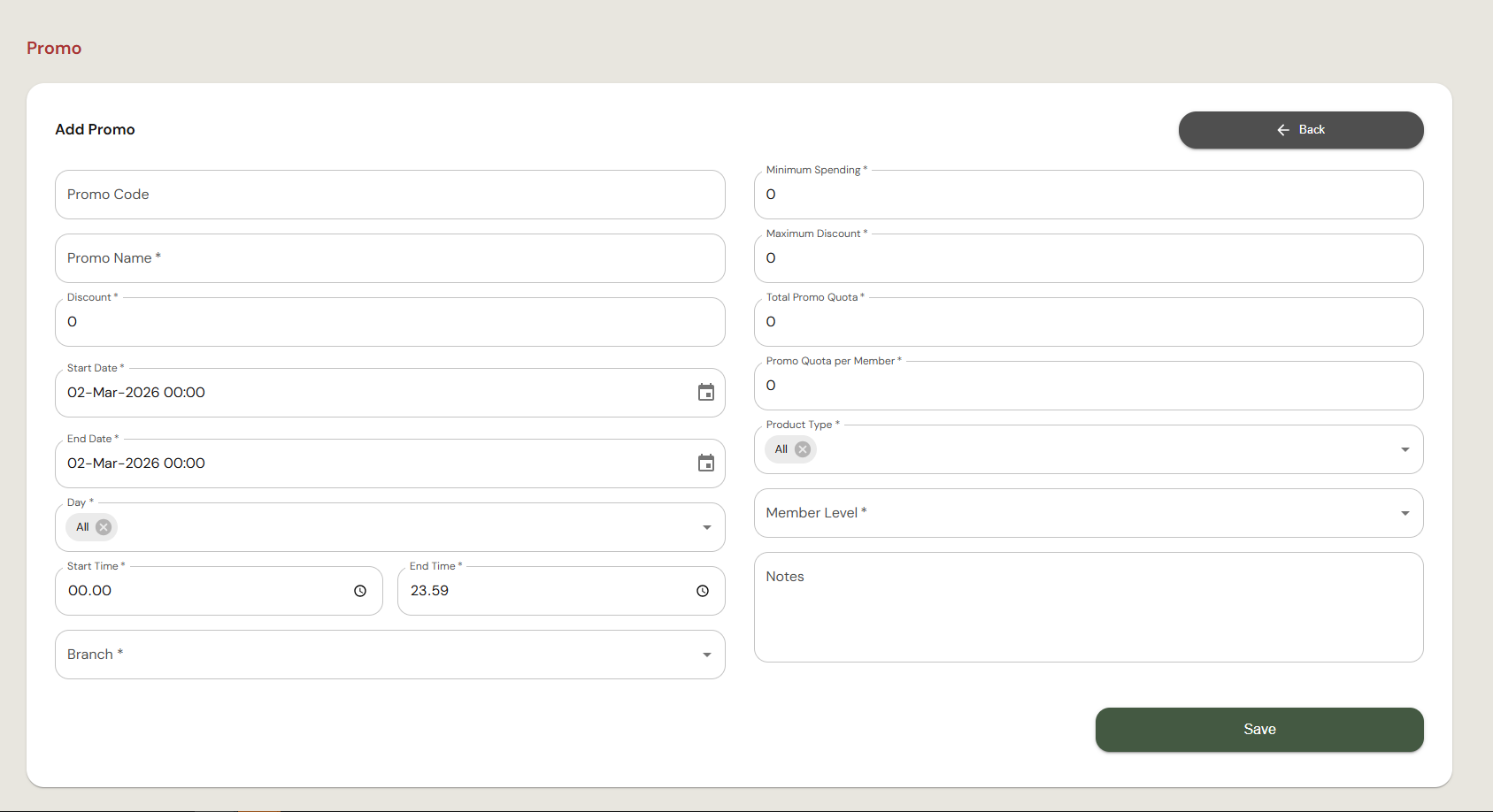The width and height of the screenshot is (1493, 812).
Task: Remove the All chip in Product Type
Action: point(803,449)
